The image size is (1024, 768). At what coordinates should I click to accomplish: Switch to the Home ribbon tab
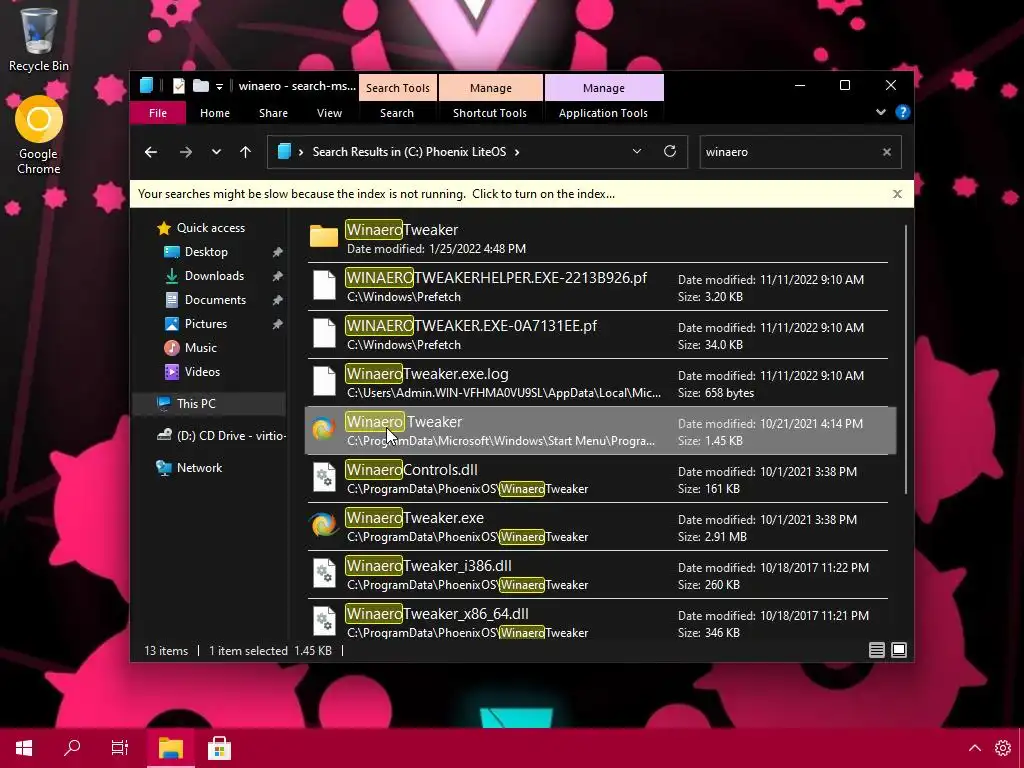tap(215, 113)
